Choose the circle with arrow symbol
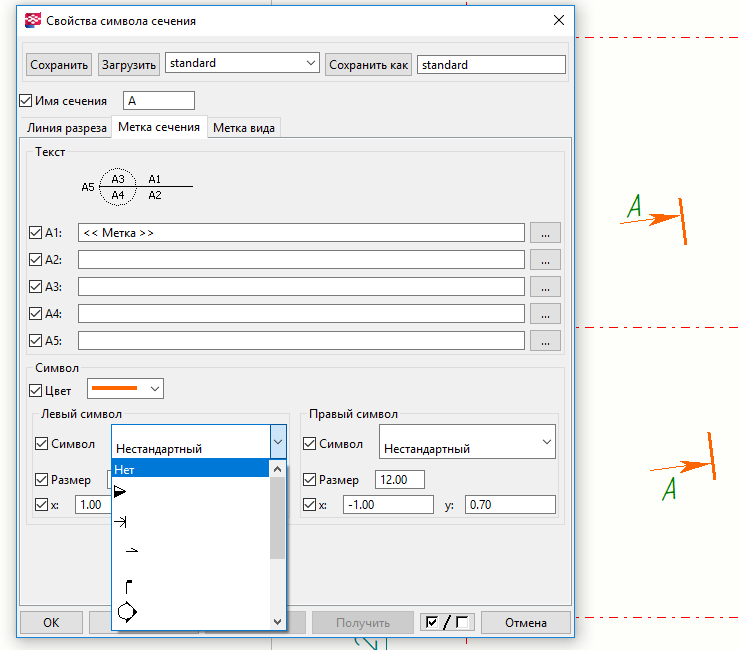 coord(127,611)
